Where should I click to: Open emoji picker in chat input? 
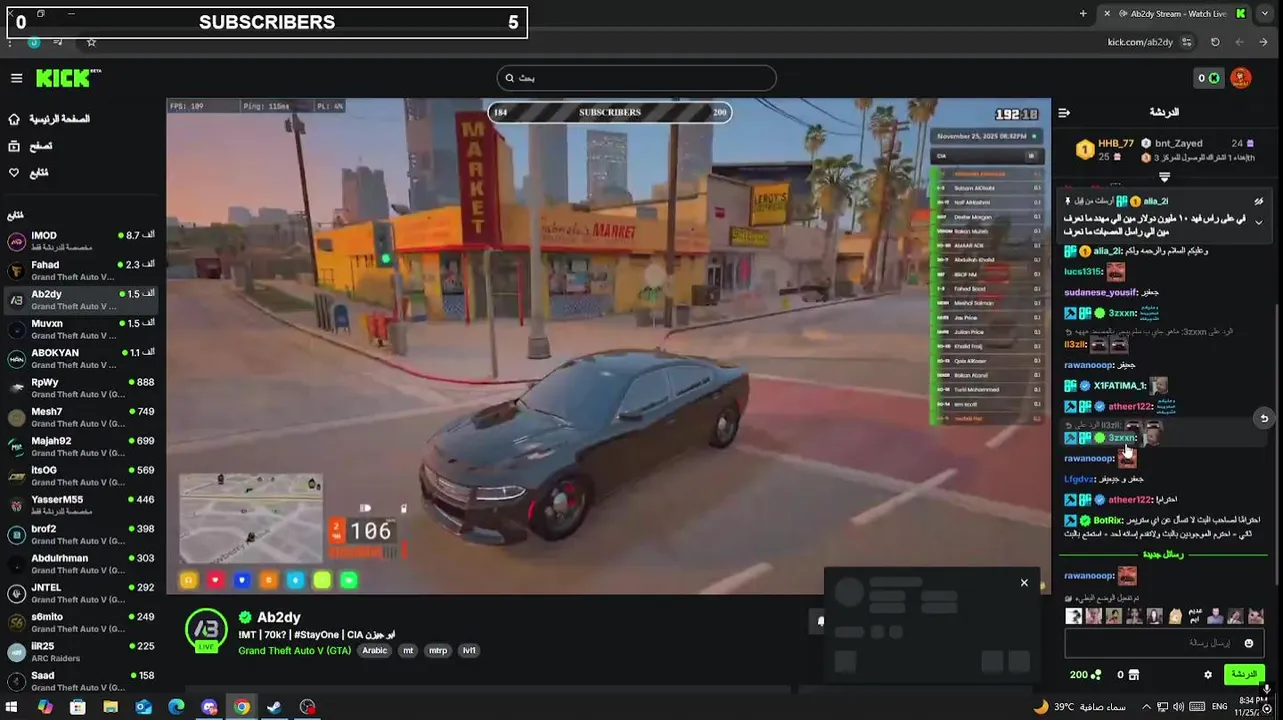[x=1248, y=643]
